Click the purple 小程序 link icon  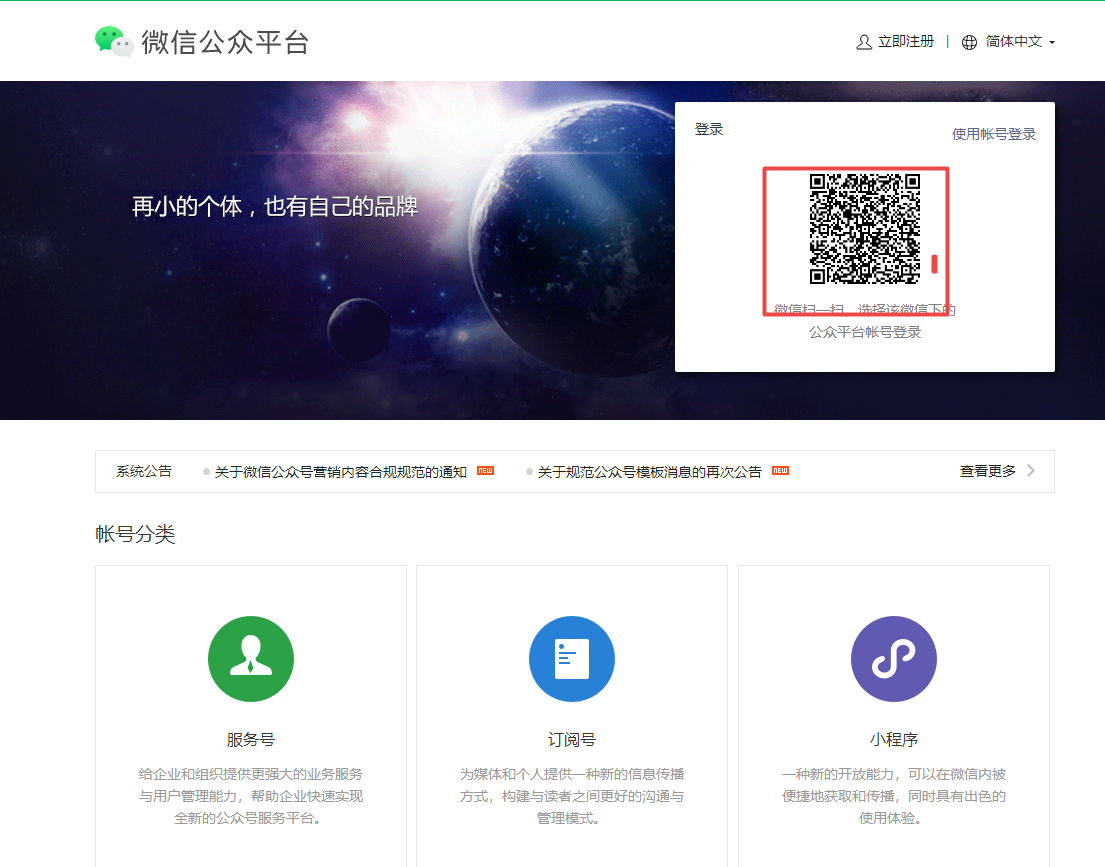tap(894, 659)
